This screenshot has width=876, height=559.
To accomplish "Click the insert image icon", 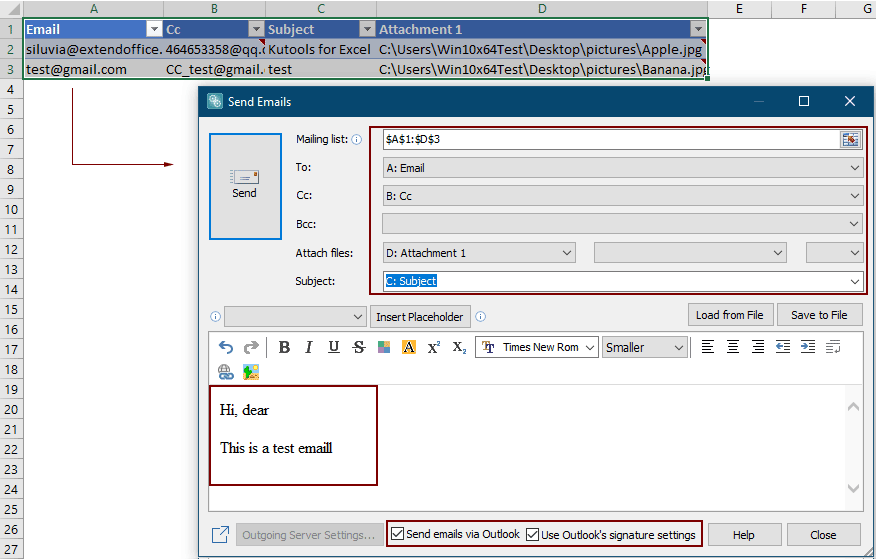I will [250, 372].
